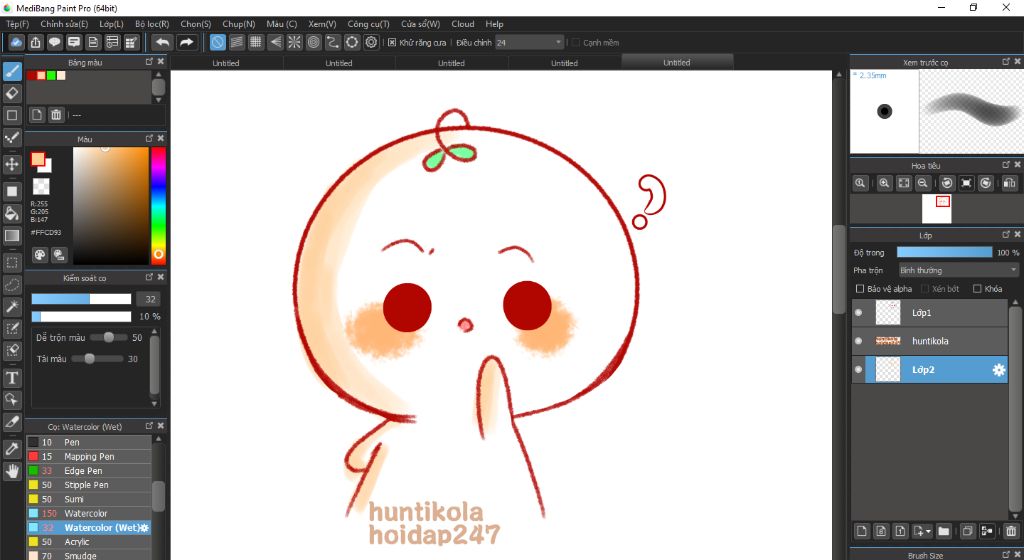Undock the Bảng màu panel

pyautogui.click(x=149, y=61)
